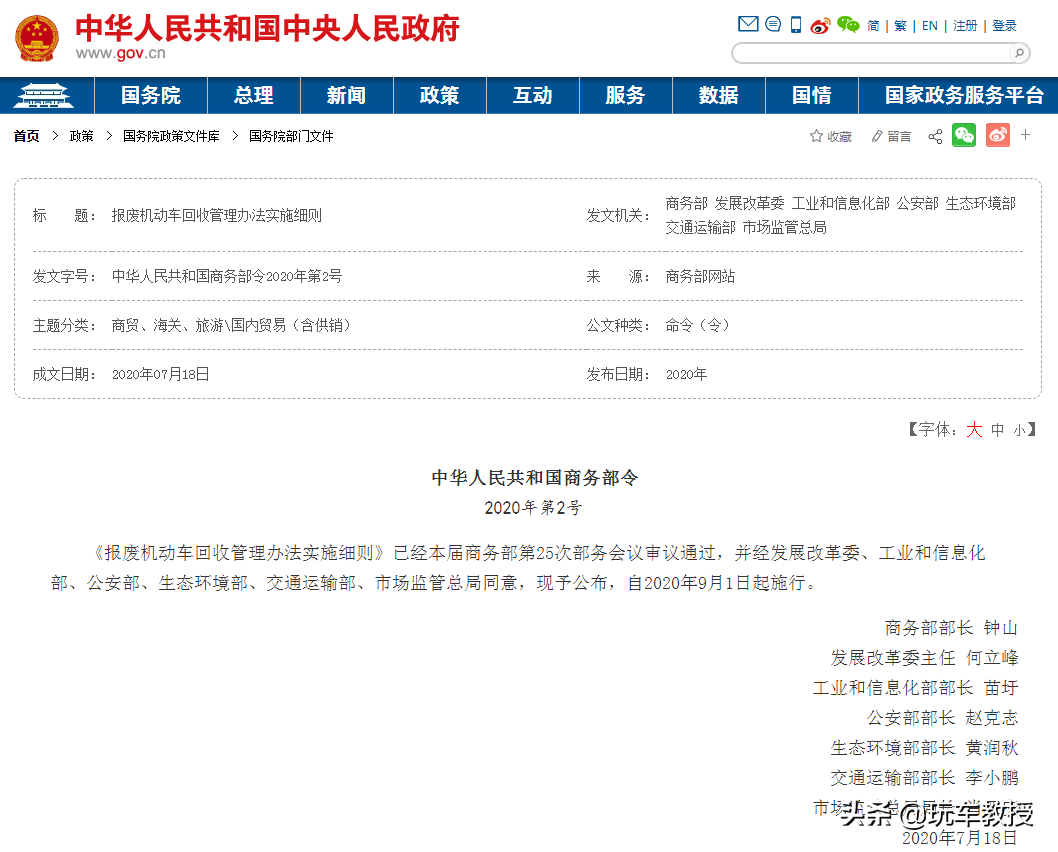Click the 登录 login link
Image resolution: width=1058 pixels, height=852 pixels.
click(x=1004, y=25)
